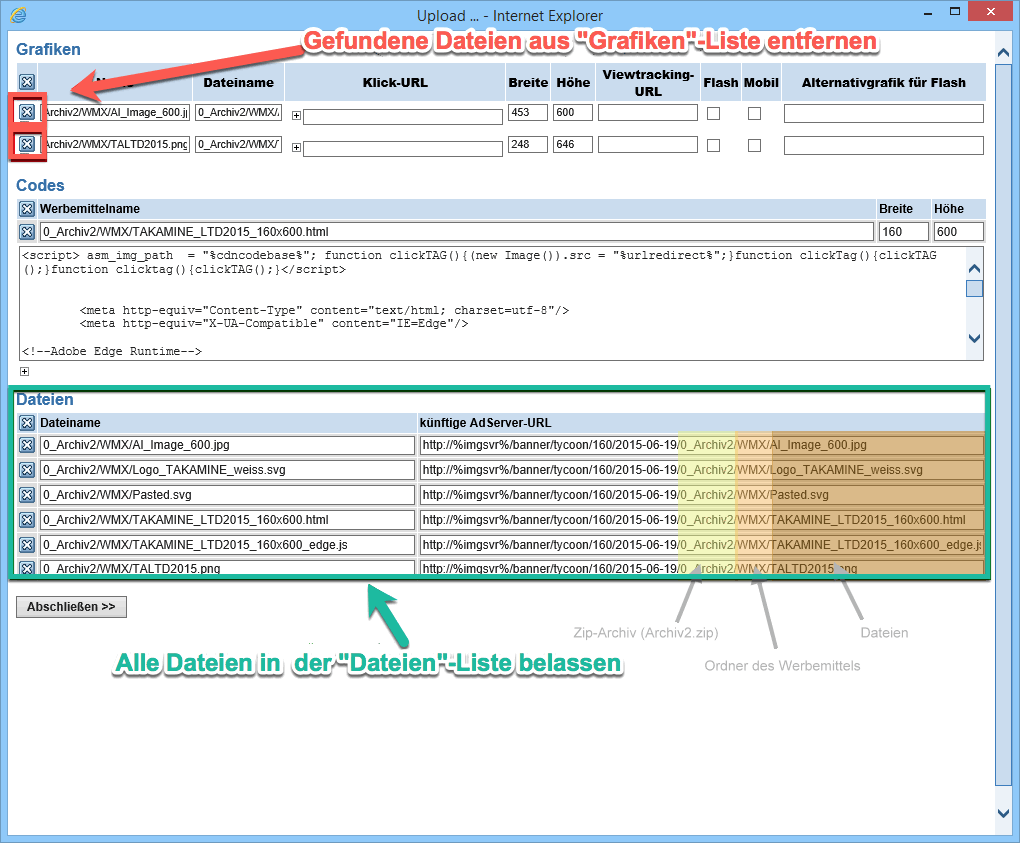Enable Mobil checkbox for AI_Image_600 graphic
This screenshot has height=843, width=1020.
[x=754, y=114]
